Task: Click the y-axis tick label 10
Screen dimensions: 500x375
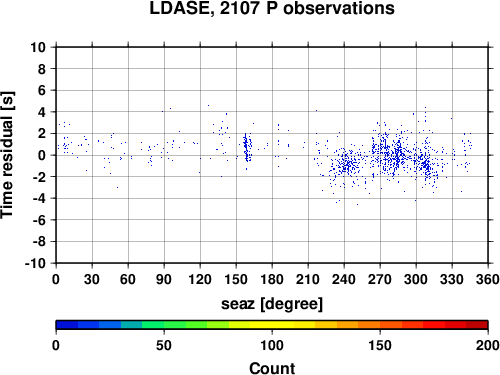Action: [x=38, y=47]
